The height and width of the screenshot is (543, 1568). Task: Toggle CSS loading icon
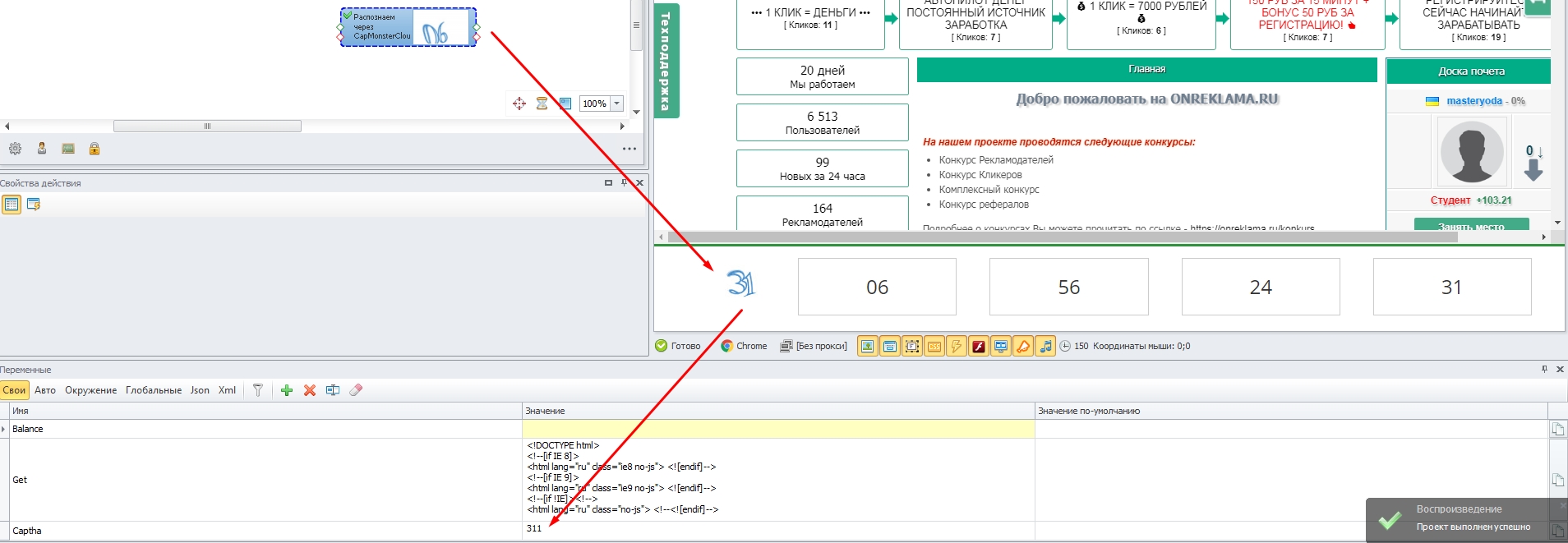(934, 346)
